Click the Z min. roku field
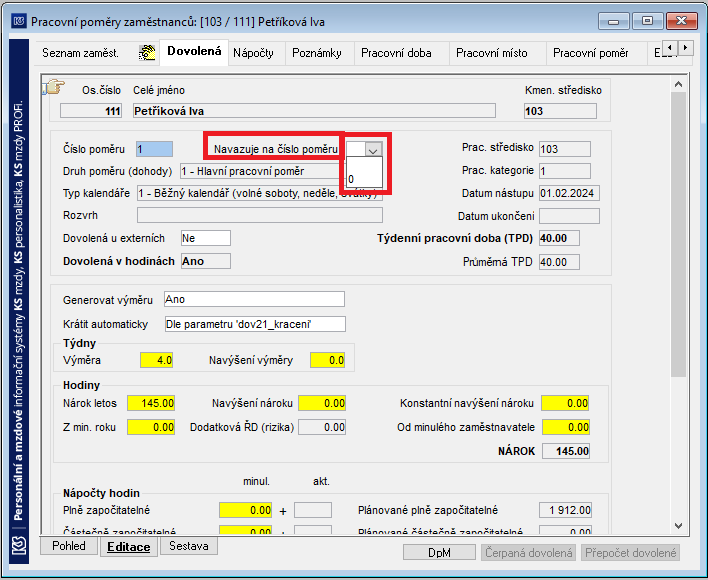 pos(151,427)
